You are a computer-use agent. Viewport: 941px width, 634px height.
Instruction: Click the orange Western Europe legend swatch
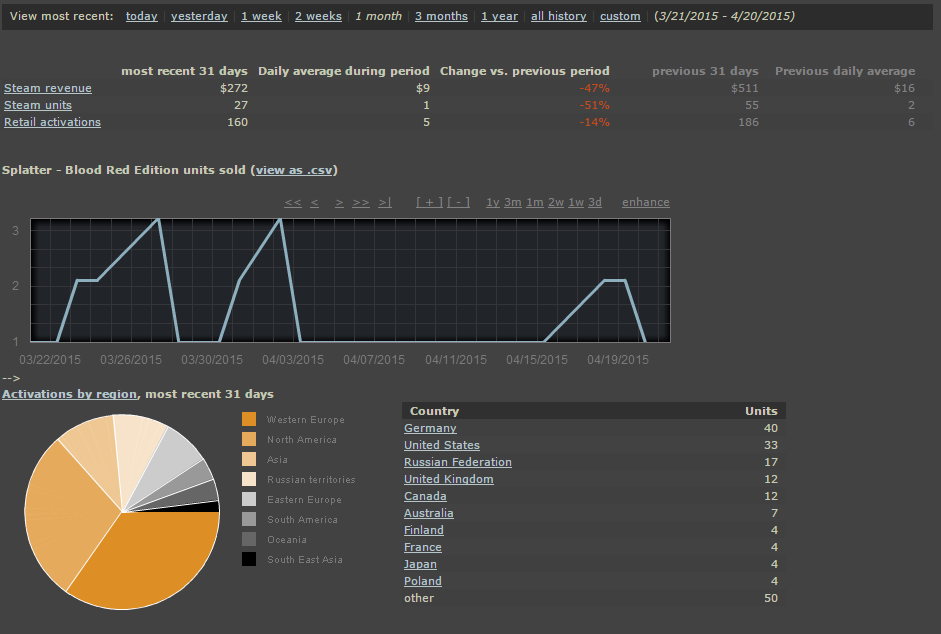249,420
